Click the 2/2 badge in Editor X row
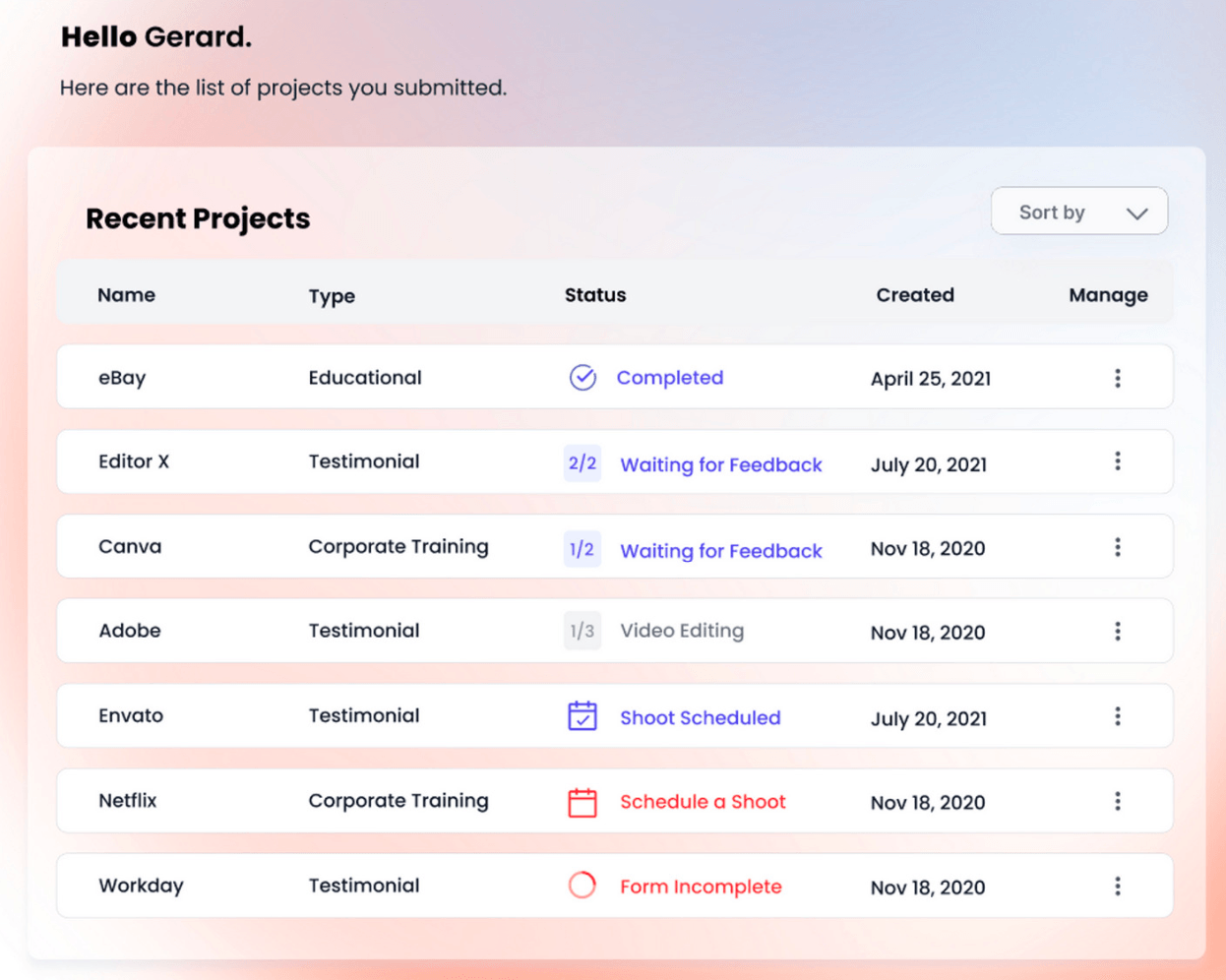 click(x=582, y=463)
